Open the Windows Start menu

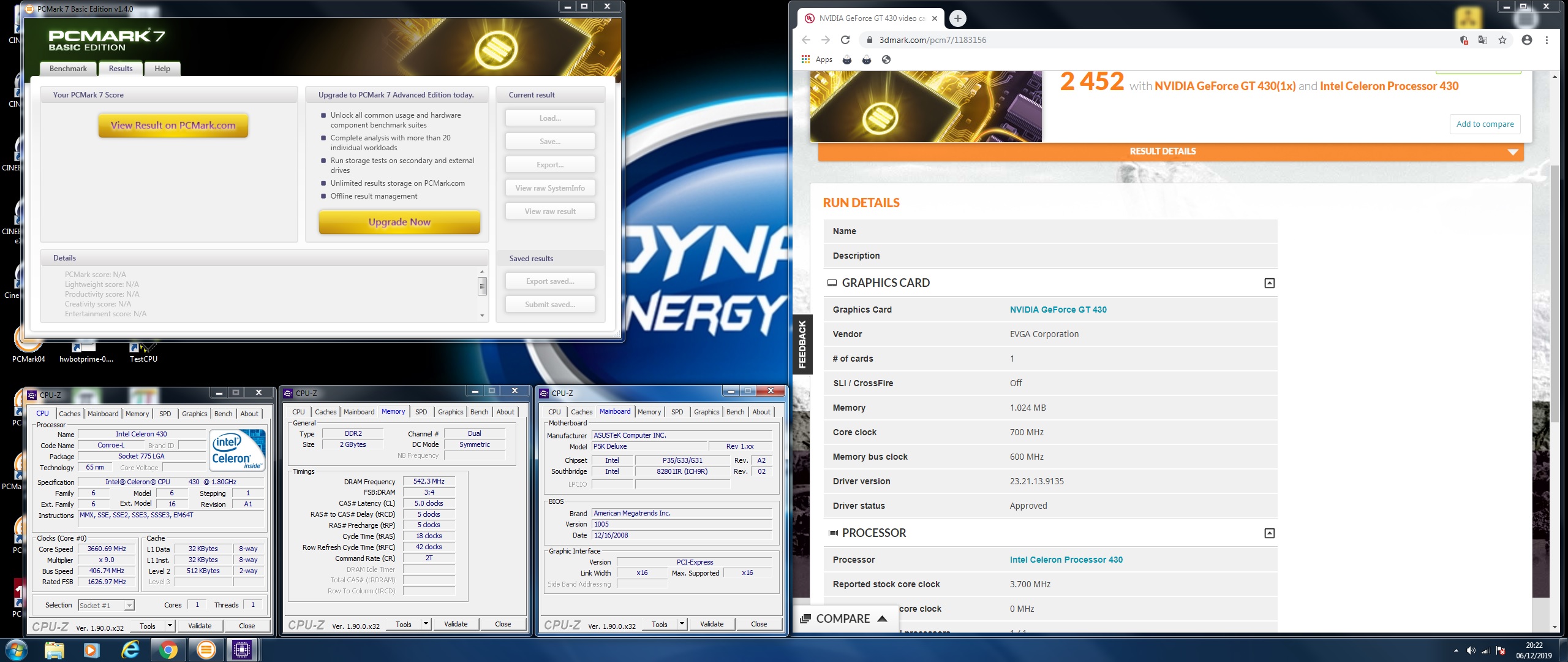17,650
